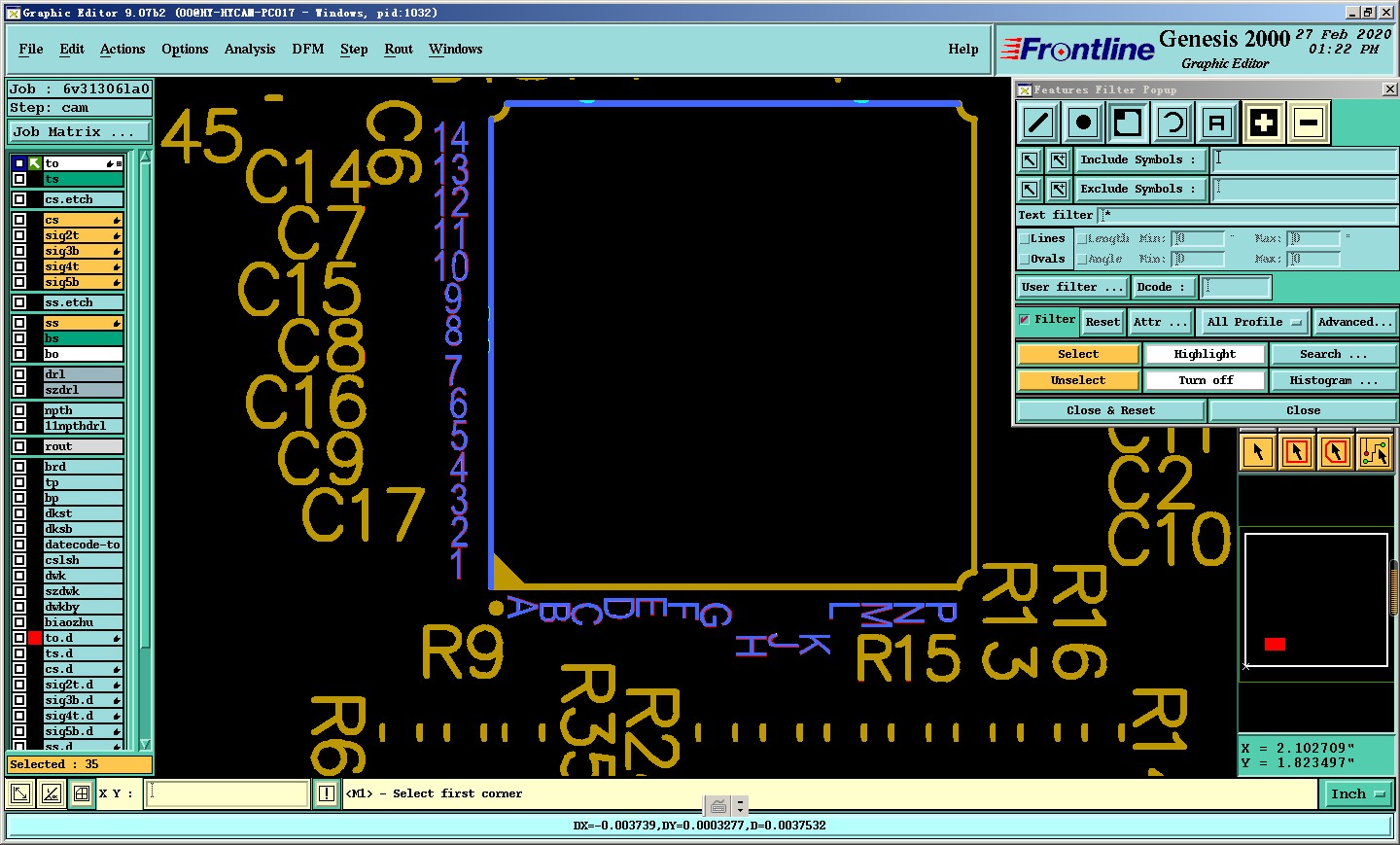Toggle checkbox for layer ts

click(x=19, y=179)
